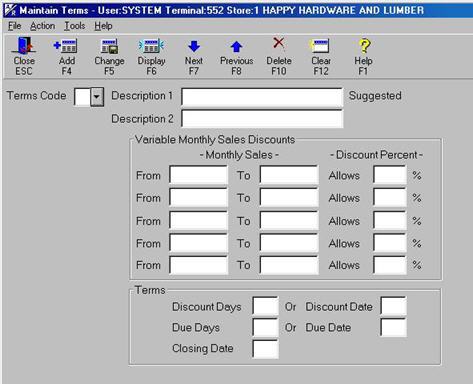The width and height of the screenshot is (473, 384).
Task: Click the Delete F10 red X icon
Action: (x=279, y=43)
